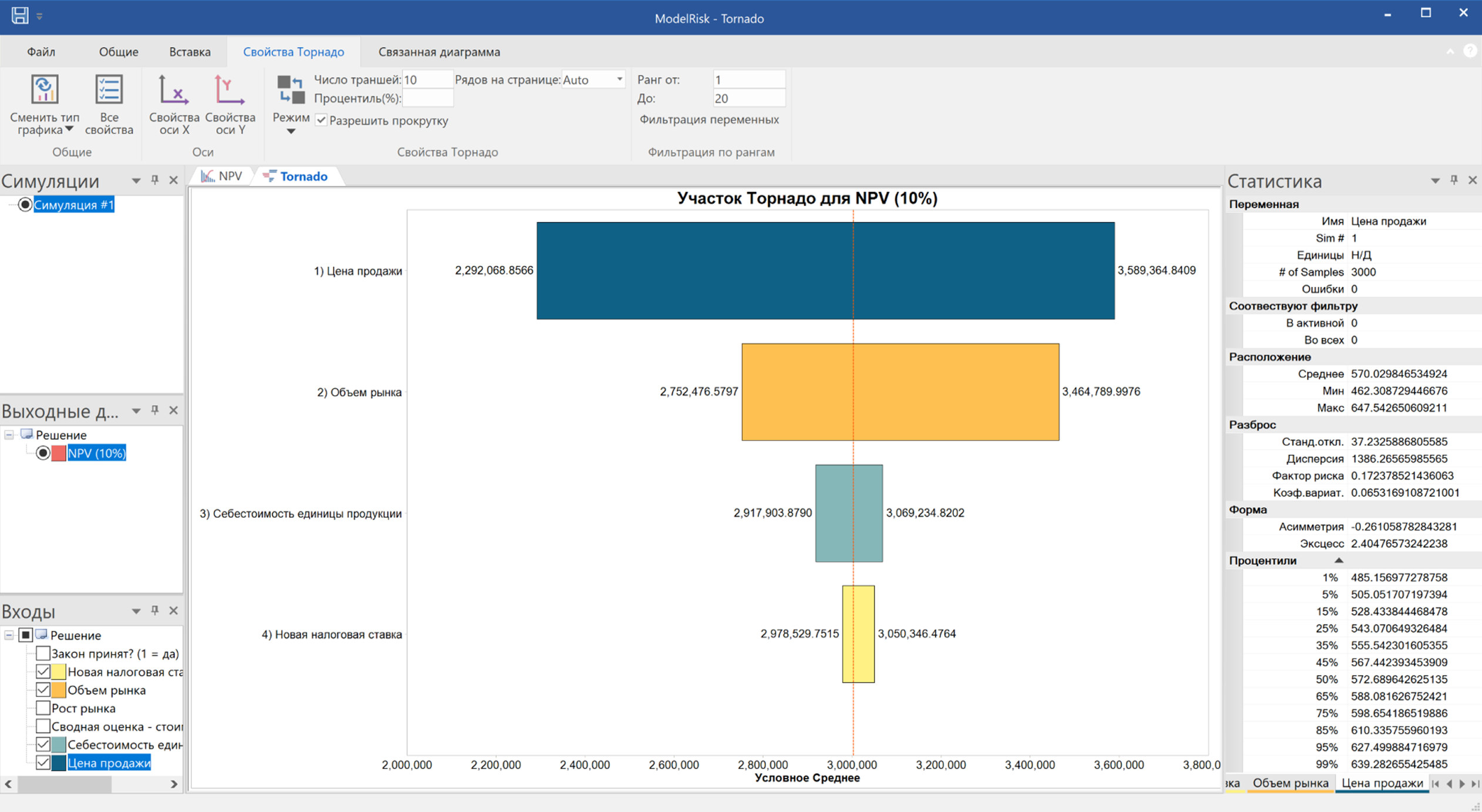This screenshot has width=1482, height=812.
Task: Toggle Разрешить прокрутку checkbox
Action: pos(321,120)
